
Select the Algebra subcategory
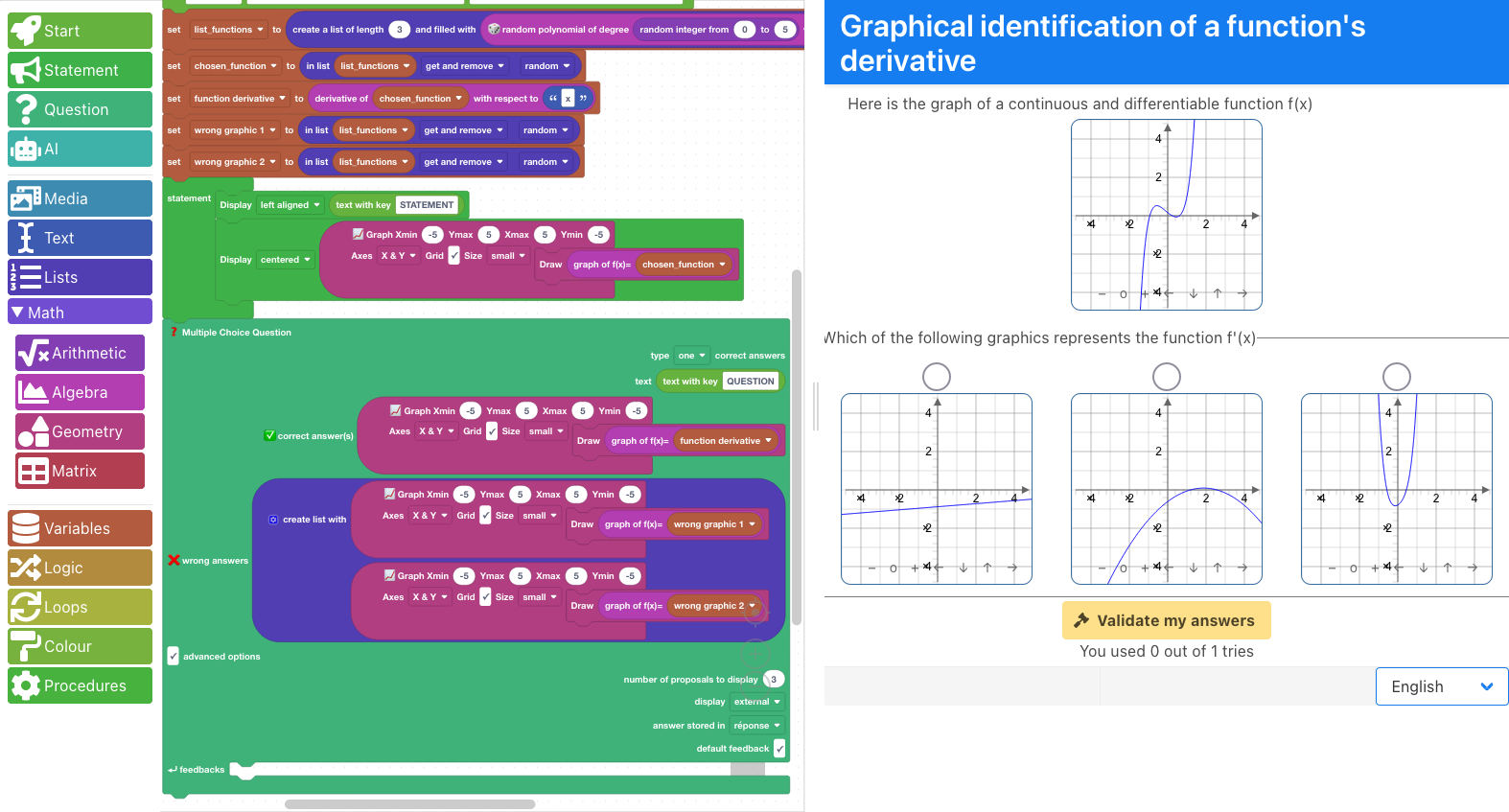point(81,392)
